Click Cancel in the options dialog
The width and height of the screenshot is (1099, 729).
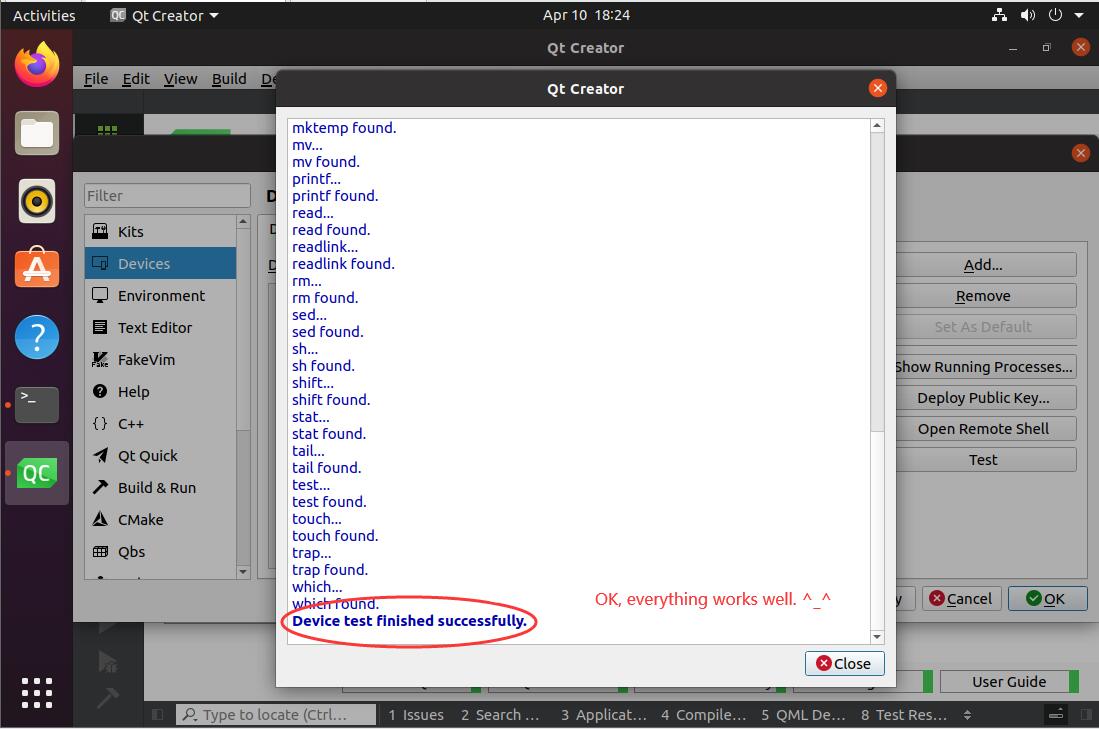[961, 599]
